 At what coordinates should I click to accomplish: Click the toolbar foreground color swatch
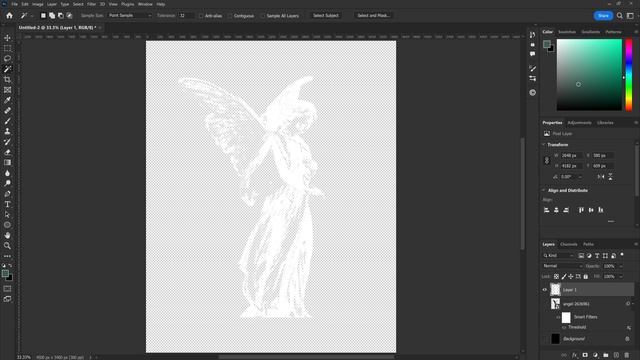click(5, 274)
